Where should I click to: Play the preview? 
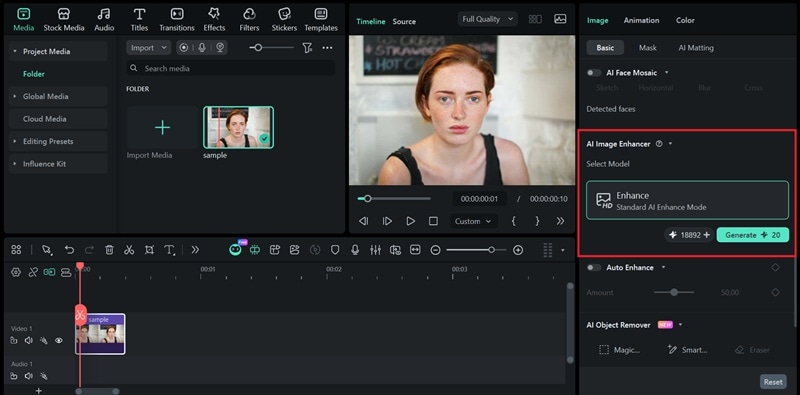[410, 221]
